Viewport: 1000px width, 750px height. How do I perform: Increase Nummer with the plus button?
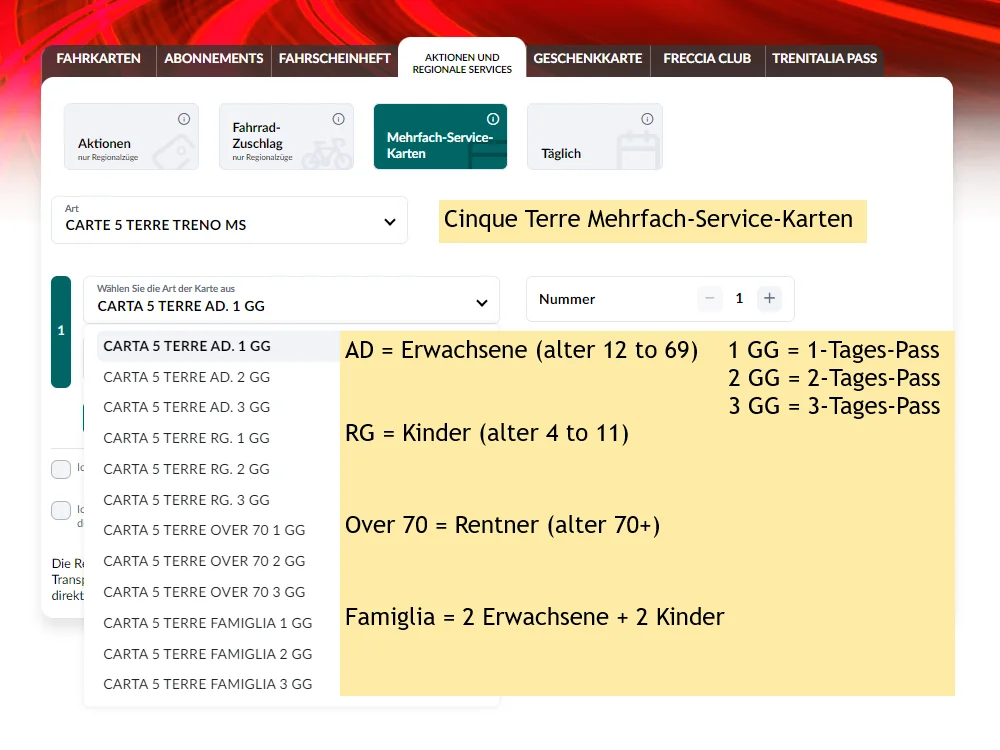(x=769, y=298)
